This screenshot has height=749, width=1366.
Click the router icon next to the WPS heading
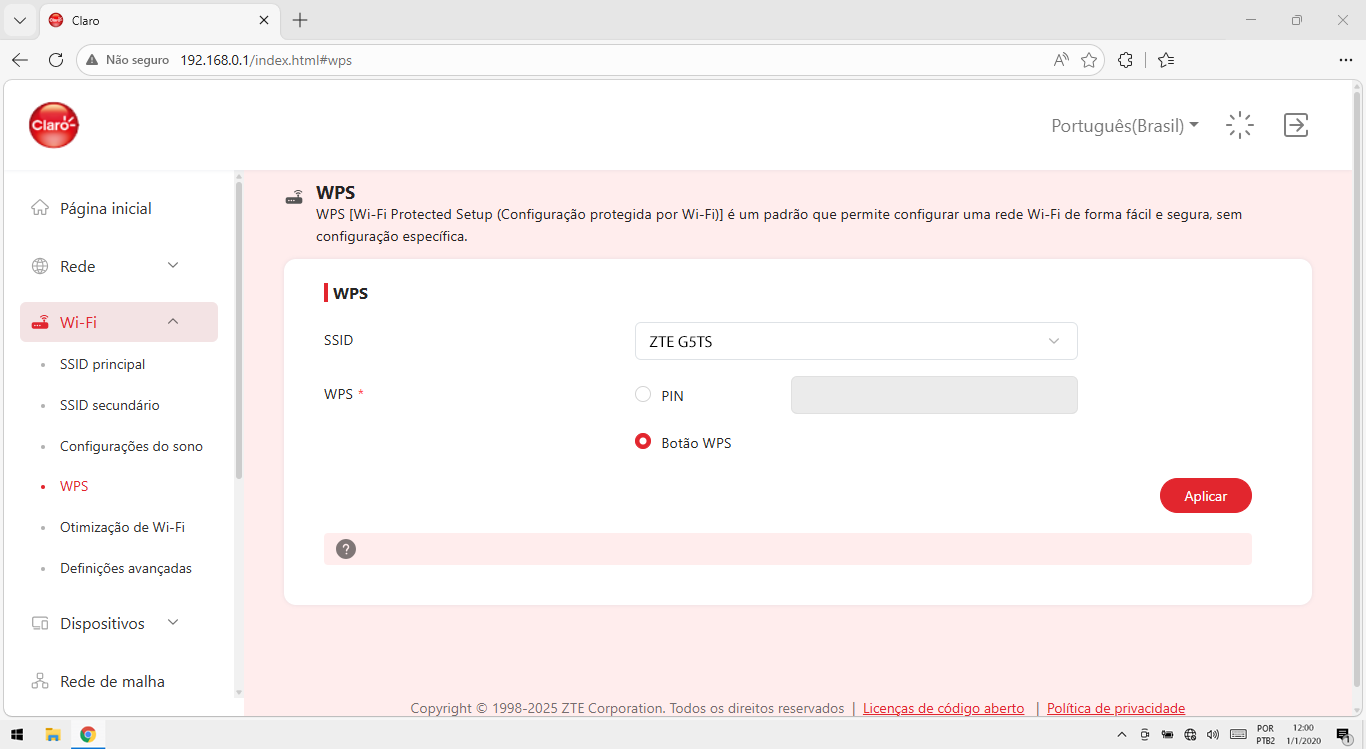pos(294,196)
